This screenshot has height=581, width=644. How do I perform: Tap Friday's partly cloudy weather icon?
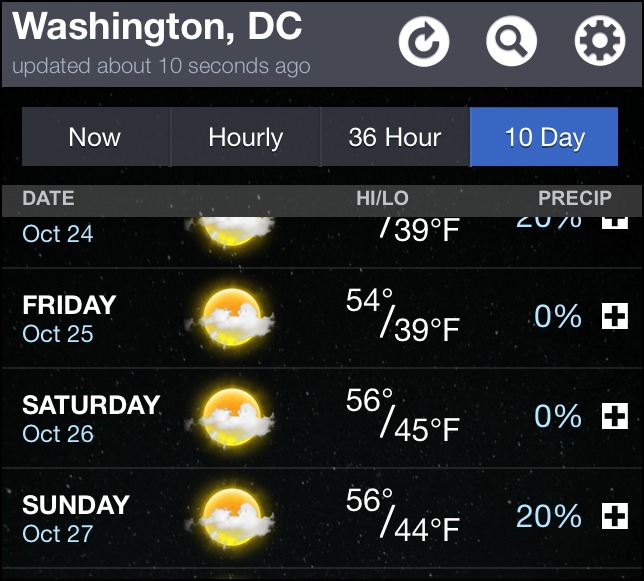pos(233,317)
